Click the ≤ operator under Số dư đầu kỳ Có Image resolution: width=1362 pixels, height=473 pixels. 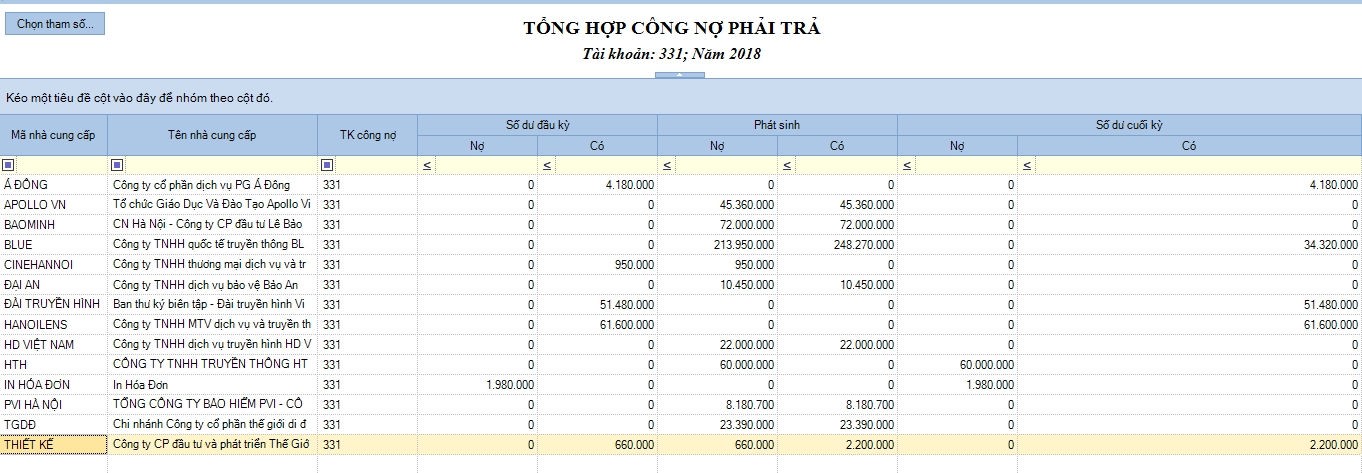tap(547, 165)
